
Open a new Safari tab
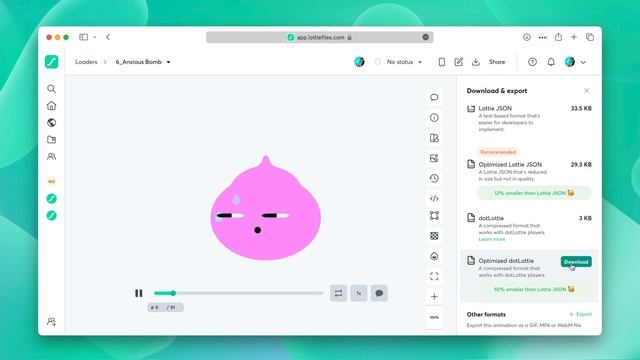(574, 37)
